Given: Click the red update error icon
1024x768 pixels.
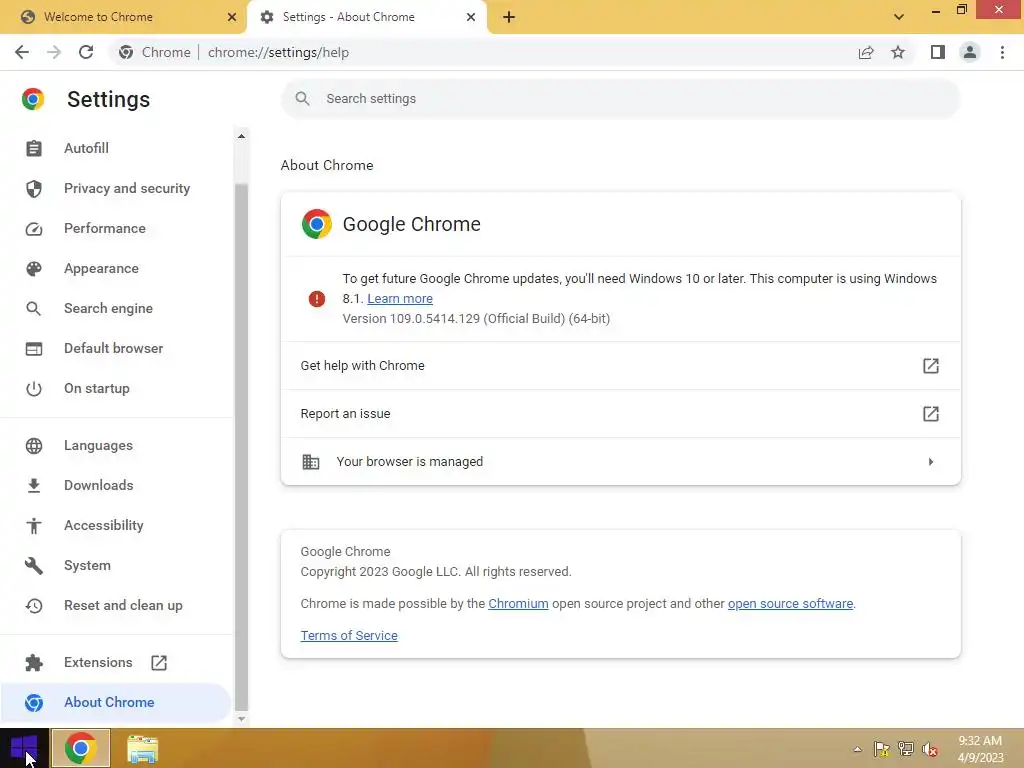Looking at the screenshot, I should (x=317, y=299).
